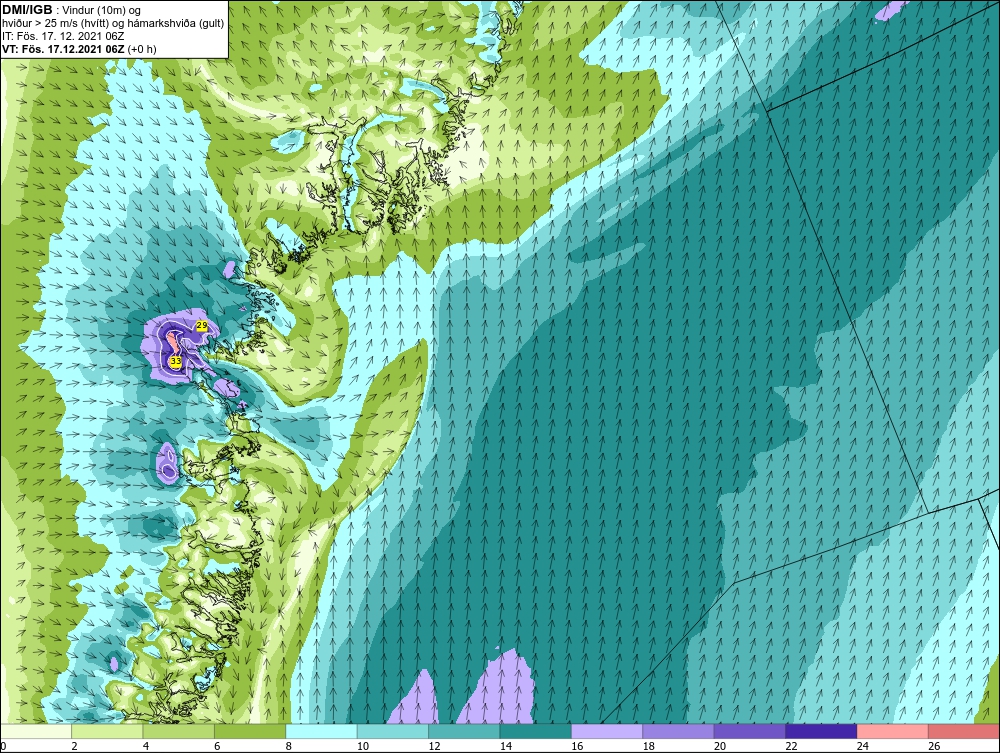Image resolution: width=1000 pixels, height=753 pixels.
Task: Select the 2–4 m/s light green swatch
Action: pos(107,731)
